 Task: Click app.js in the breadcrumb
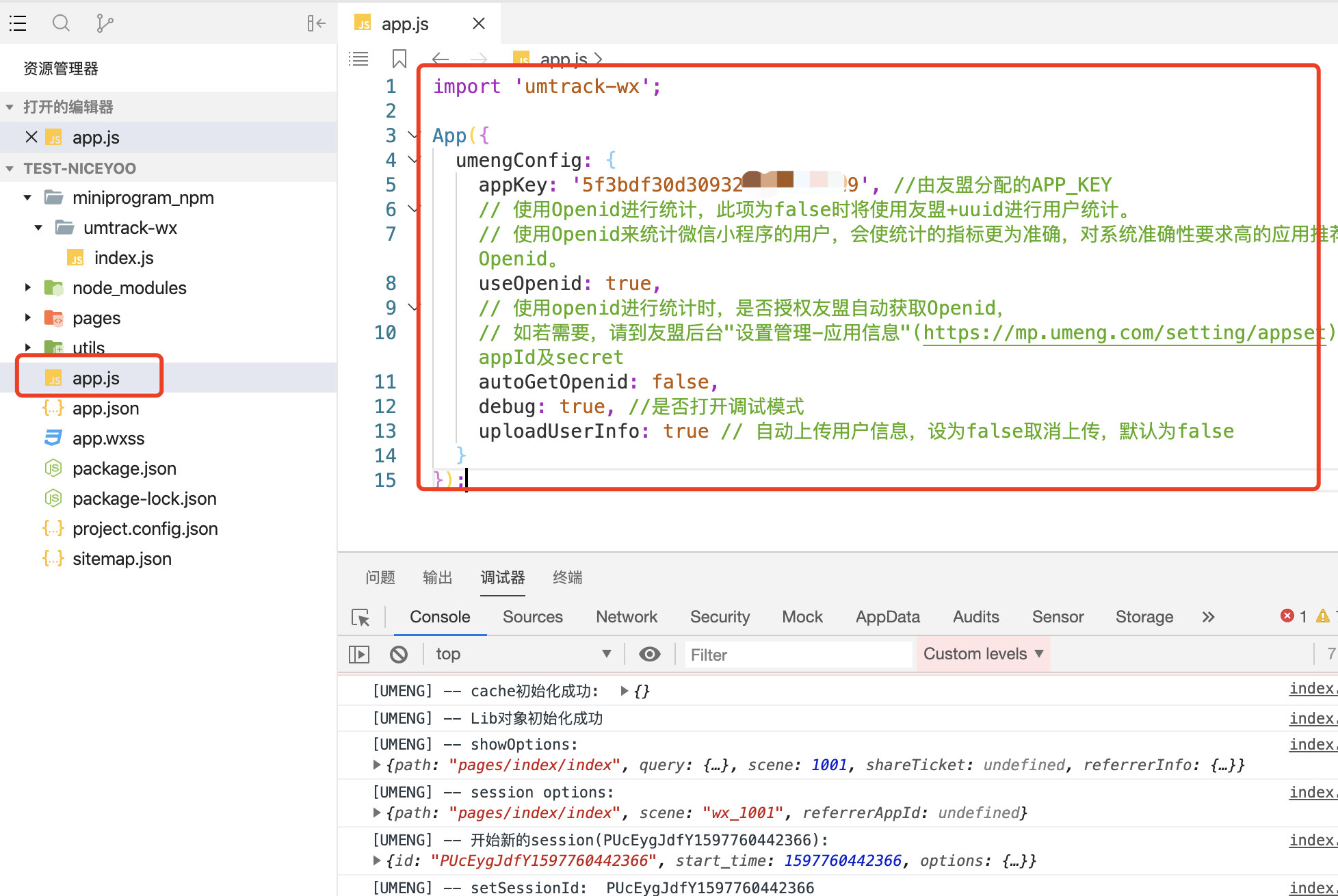coord(563,59)
